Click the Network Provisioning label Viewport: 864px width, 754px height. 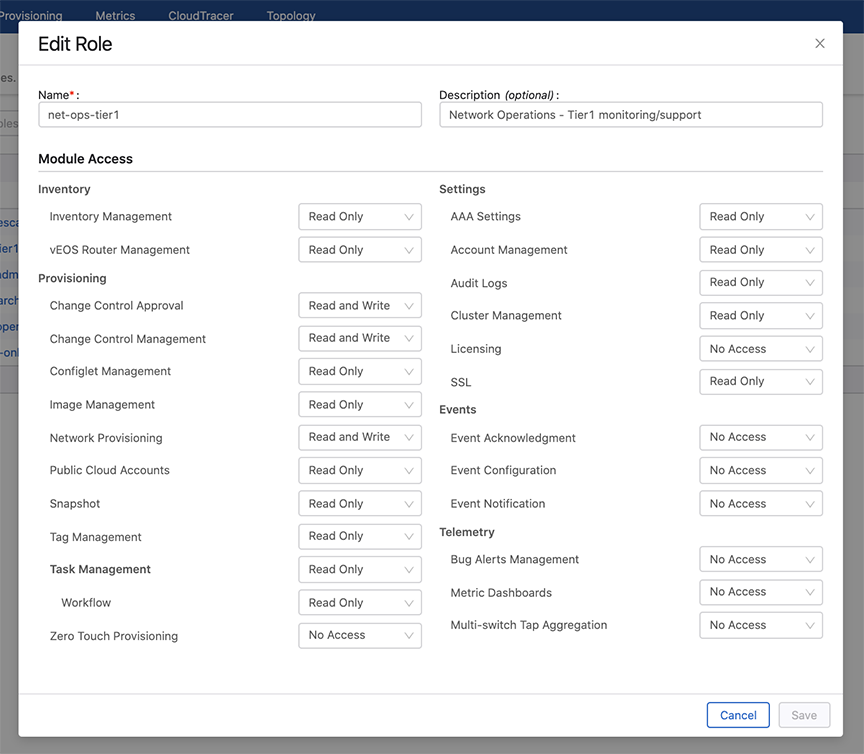tap(106, 438)
